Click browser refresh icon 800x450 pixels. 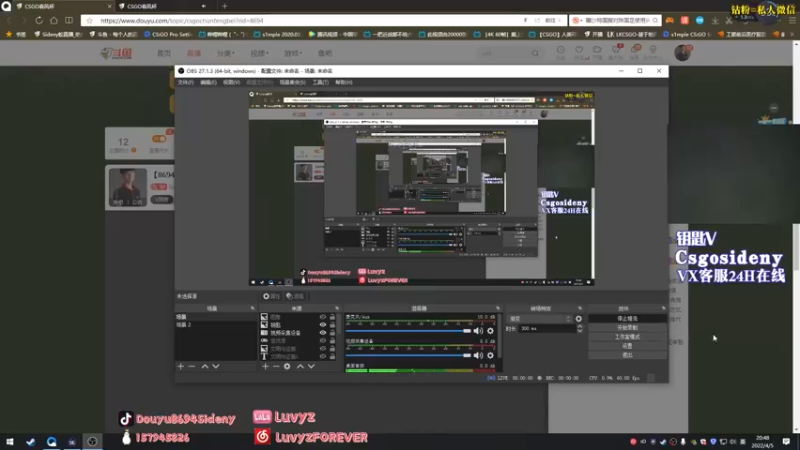(x=39, y=20)
